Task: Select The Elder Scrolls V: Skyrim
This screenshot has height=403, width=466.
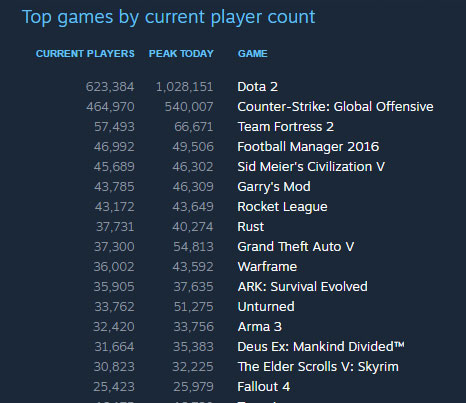Action: pos(318,367)
